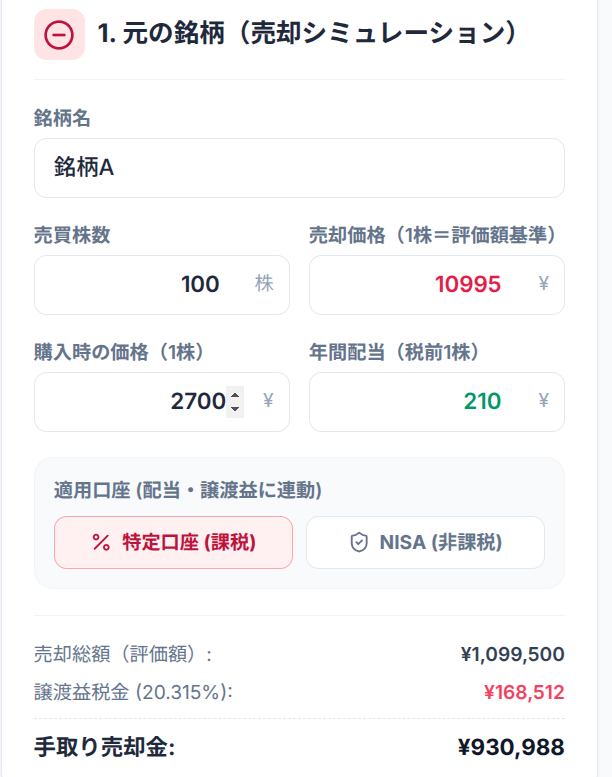The width and height of the screenshot is (612, 777).
Task: Click the 銘柄名 input containing 銘柄A
Action: coord(299,168)
